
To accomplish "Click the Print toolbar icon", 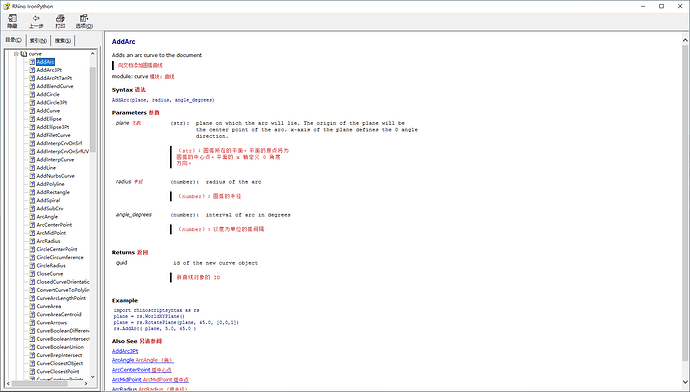I will pyautogui.click(x=60, y=18).
